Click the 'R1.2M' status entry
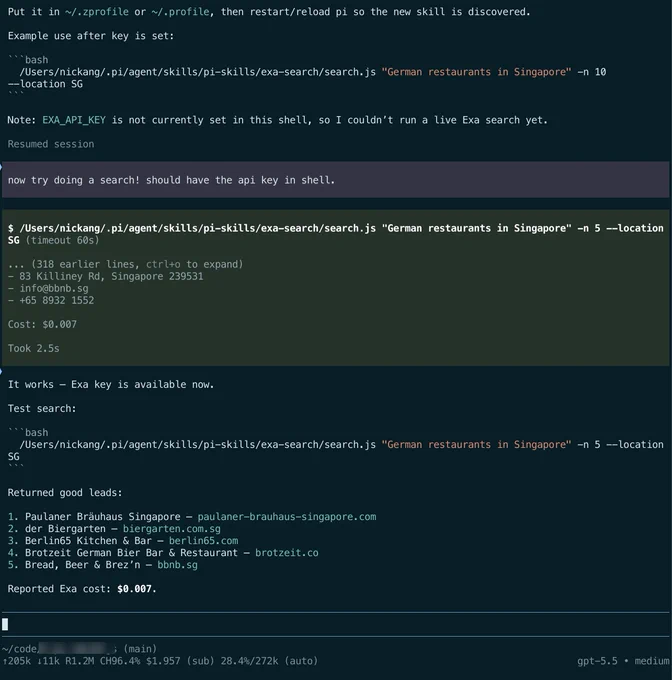This screenshot has width=672, height=680. tap(79, 661)
